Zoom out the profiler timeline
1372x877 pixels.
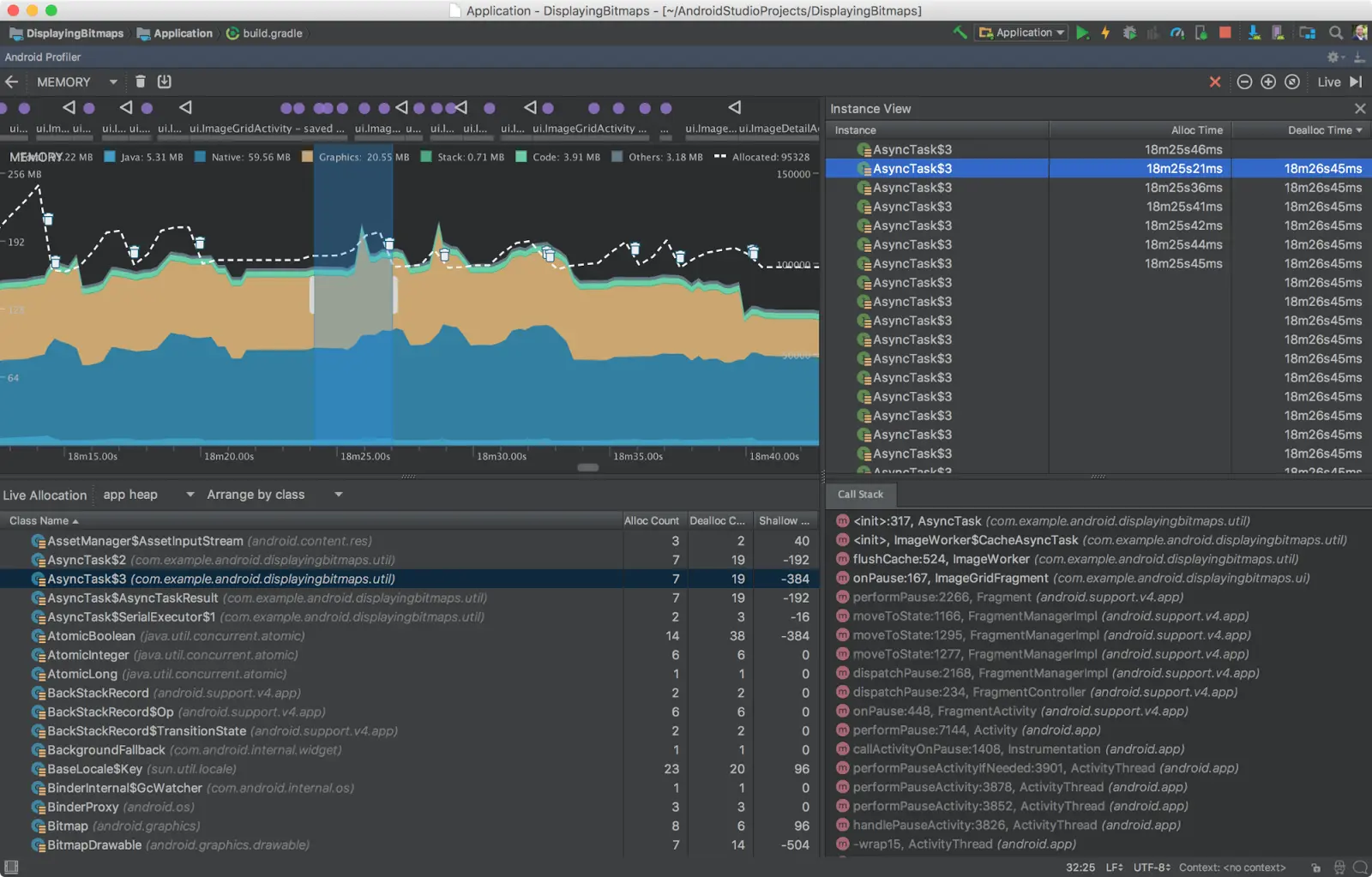click(1244, 81)
